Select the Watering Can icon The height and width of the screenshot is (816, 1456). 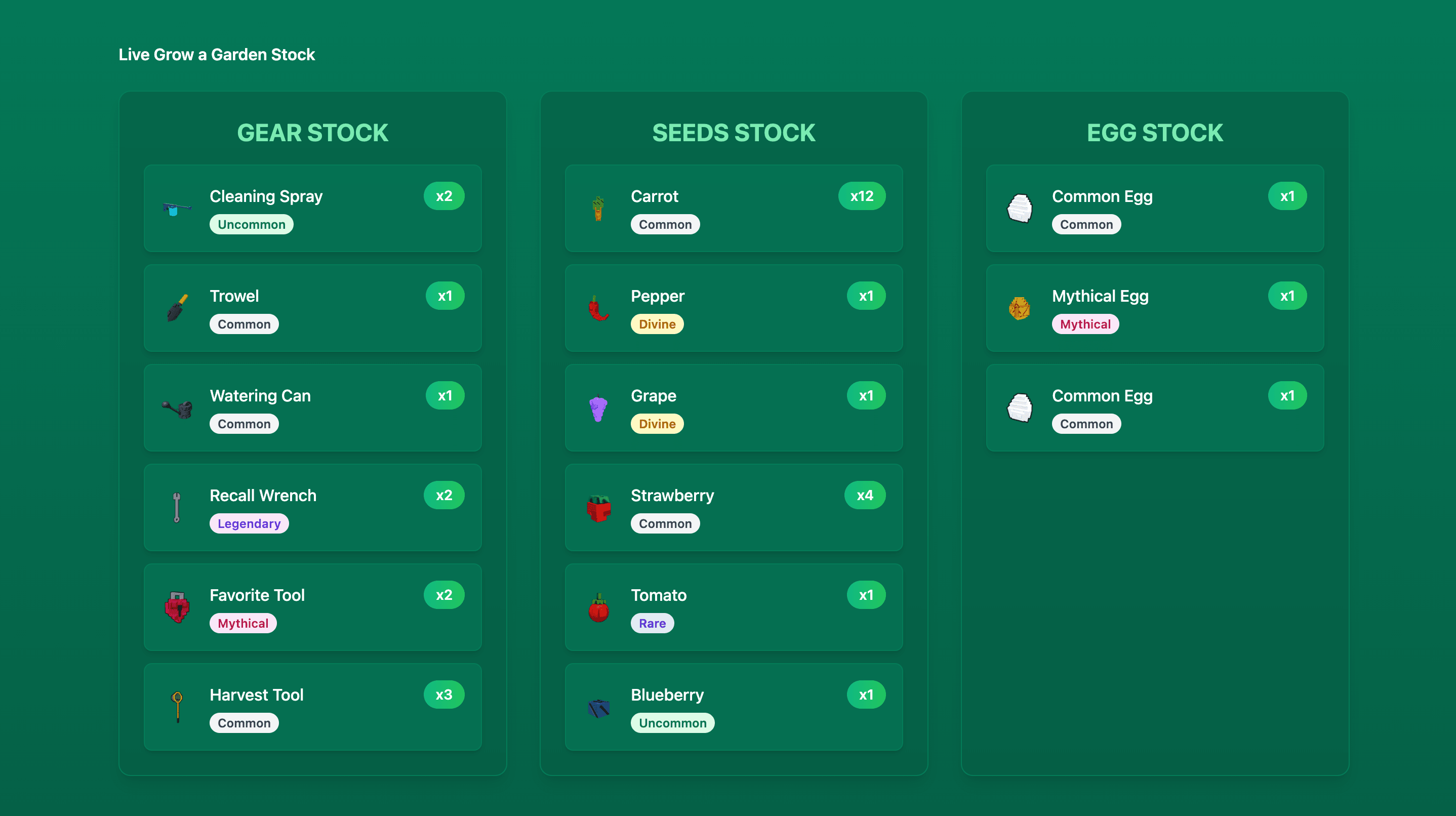click(178, 408)
